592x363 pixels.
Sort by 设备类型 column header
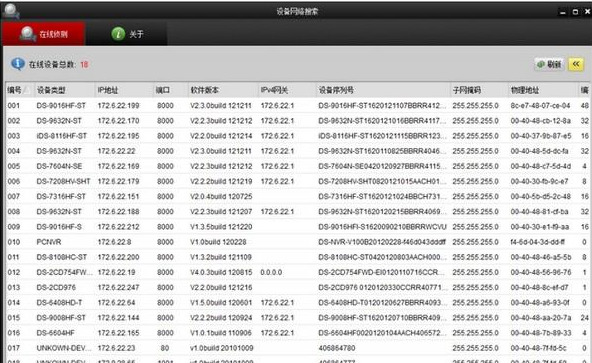(64, 90)
